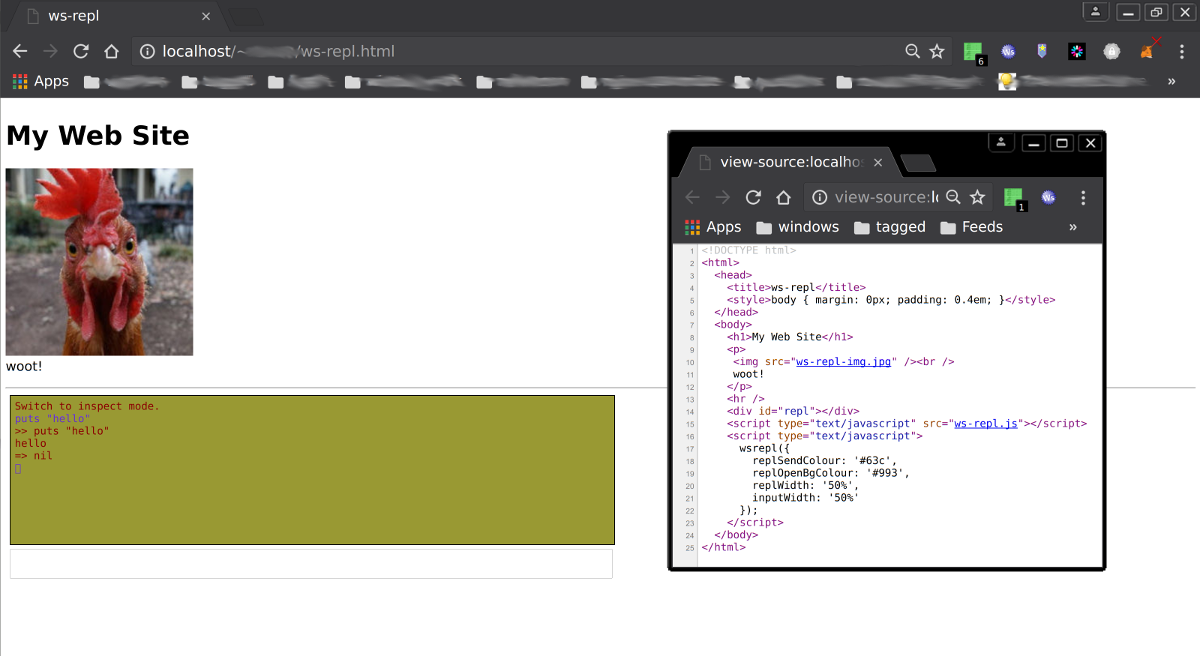1200x656 pixels.
Task: Show more bookmarks in view-source window
Action: click(1073, 227)
